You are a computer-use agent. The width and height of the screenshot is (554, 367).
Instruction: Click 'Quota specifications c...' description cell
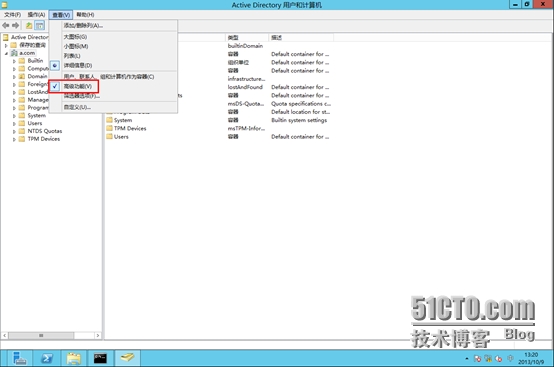301,103
